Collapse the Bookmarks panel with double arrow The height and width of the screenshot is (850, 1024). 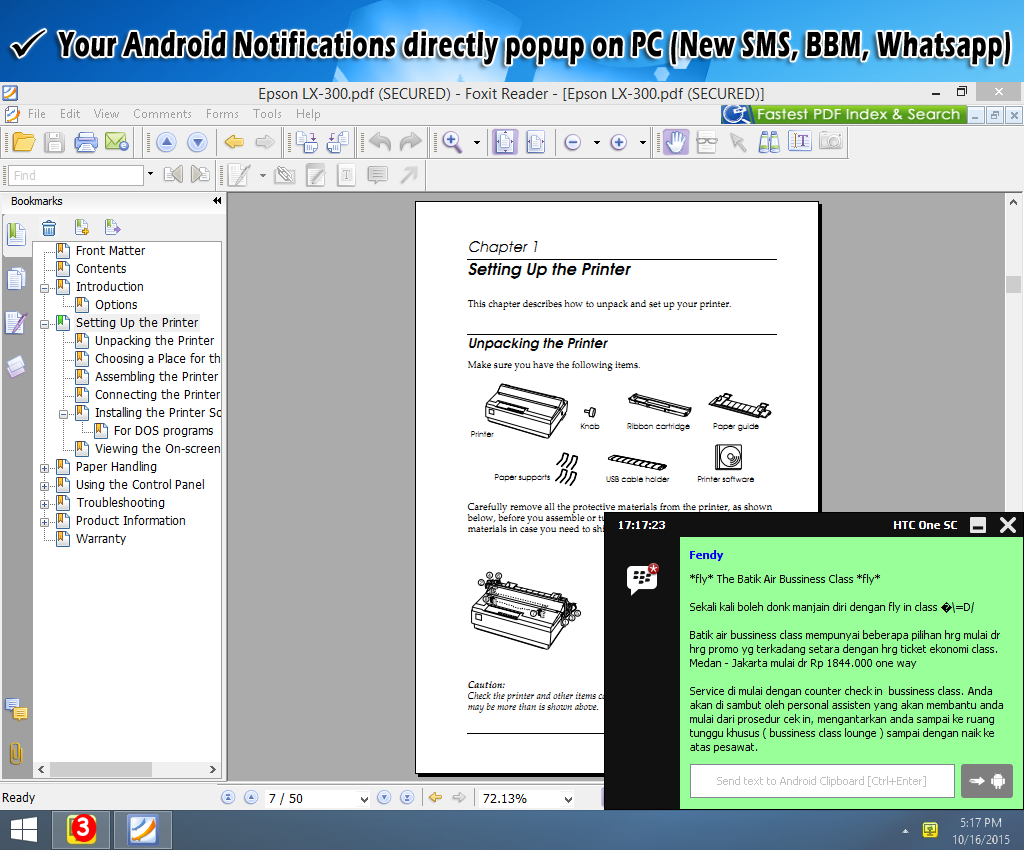click(217, 201)
